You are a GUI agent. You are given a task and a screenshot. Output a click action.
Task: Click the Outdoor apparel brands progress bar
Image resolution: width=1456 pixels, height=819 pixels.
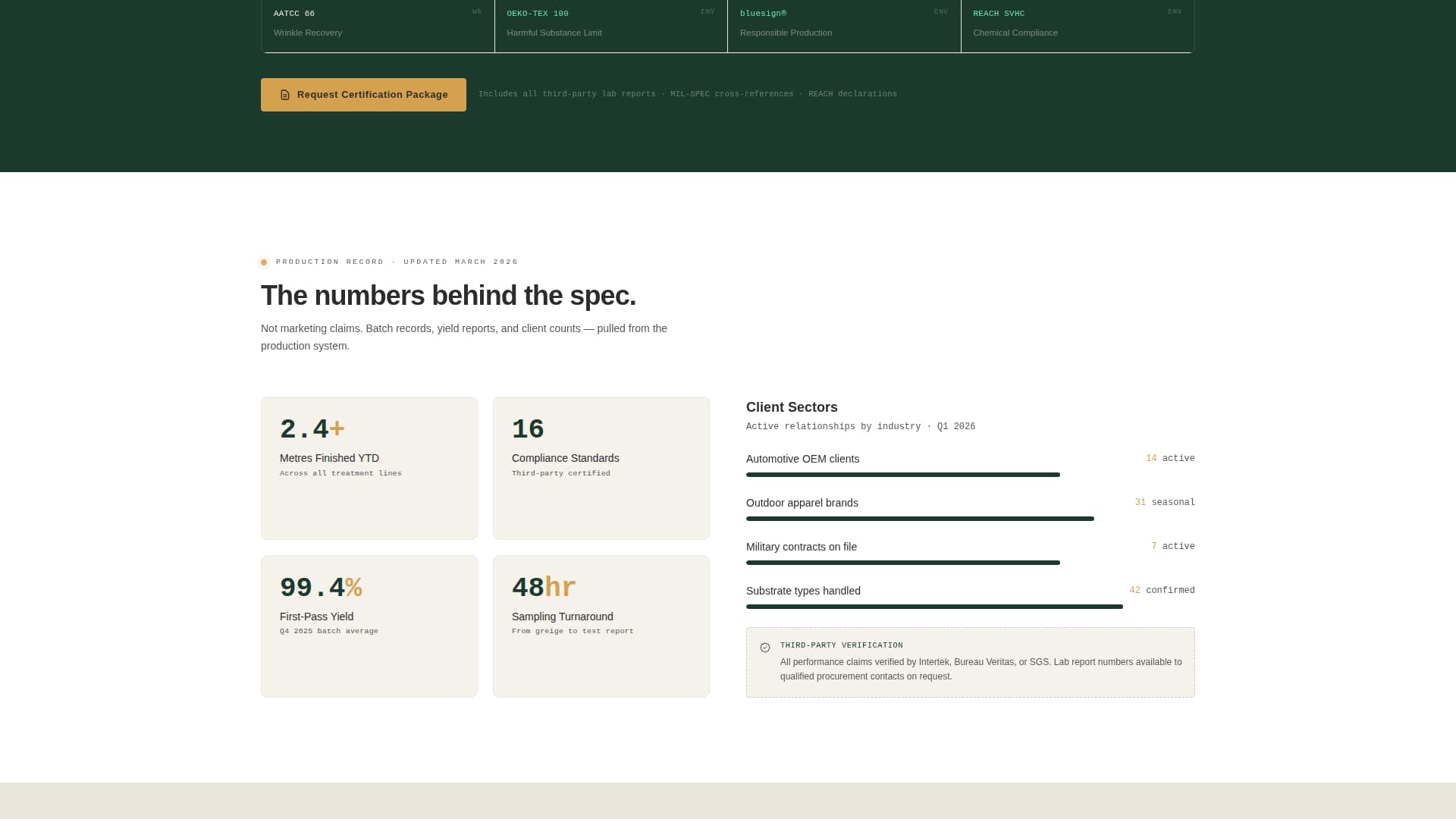click(x=919, y=519)
